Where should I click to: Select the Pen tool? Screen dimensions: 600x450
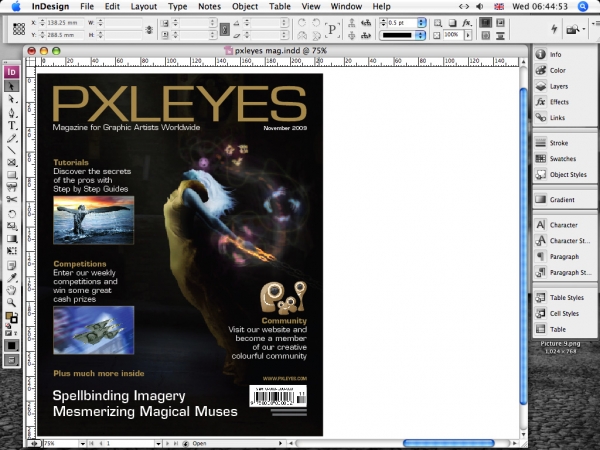click(11, 112)
